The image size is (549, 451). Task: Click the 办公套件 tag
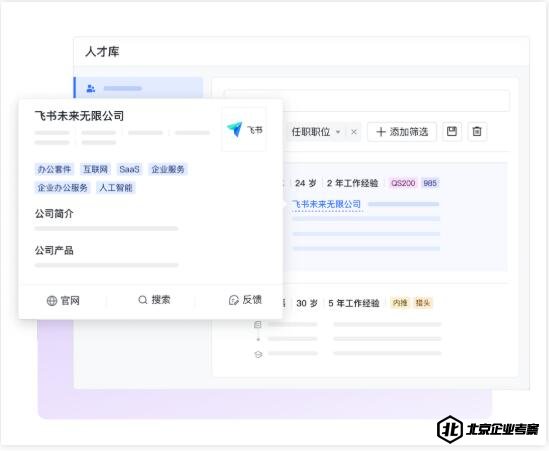[x=54, y=169]
